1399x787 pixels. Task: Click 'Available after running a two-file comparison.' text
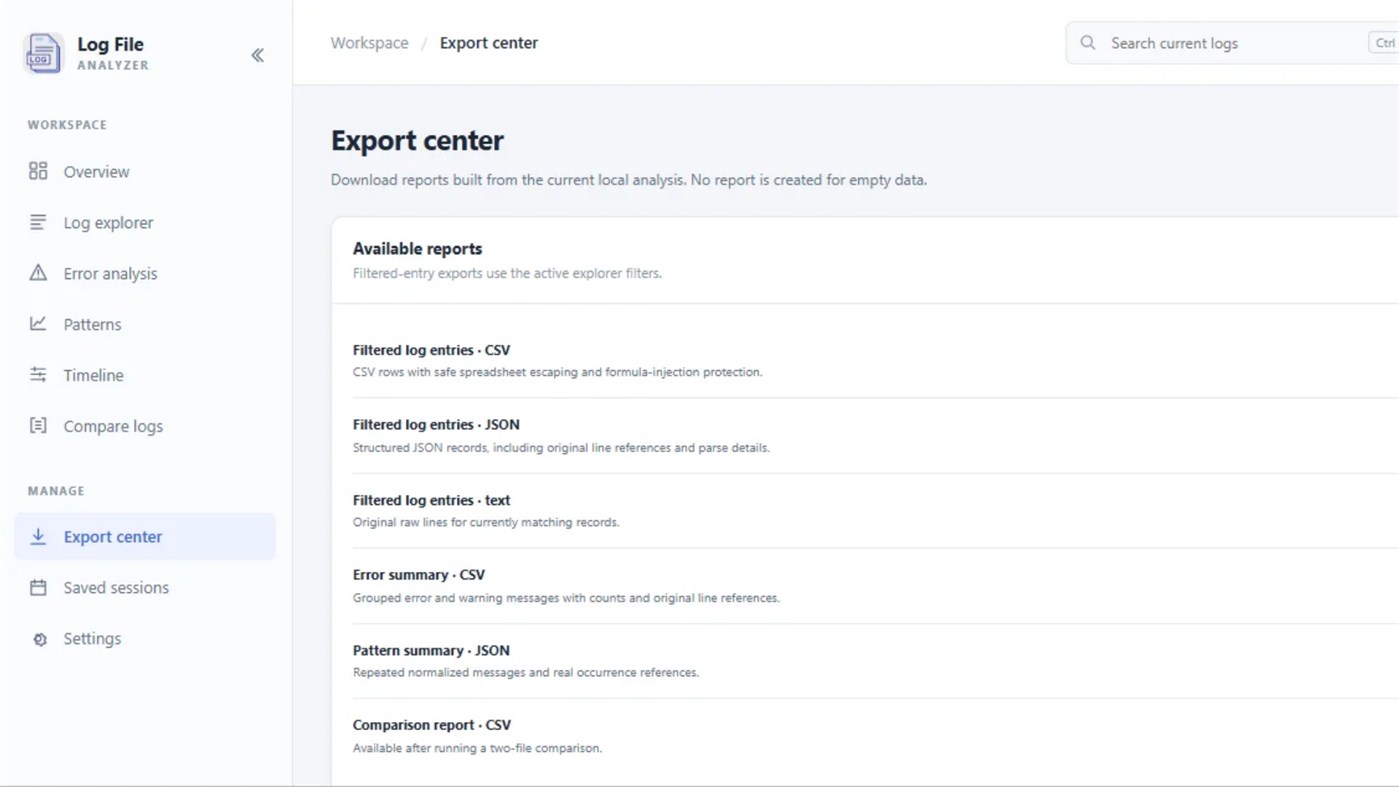[477, 748]
